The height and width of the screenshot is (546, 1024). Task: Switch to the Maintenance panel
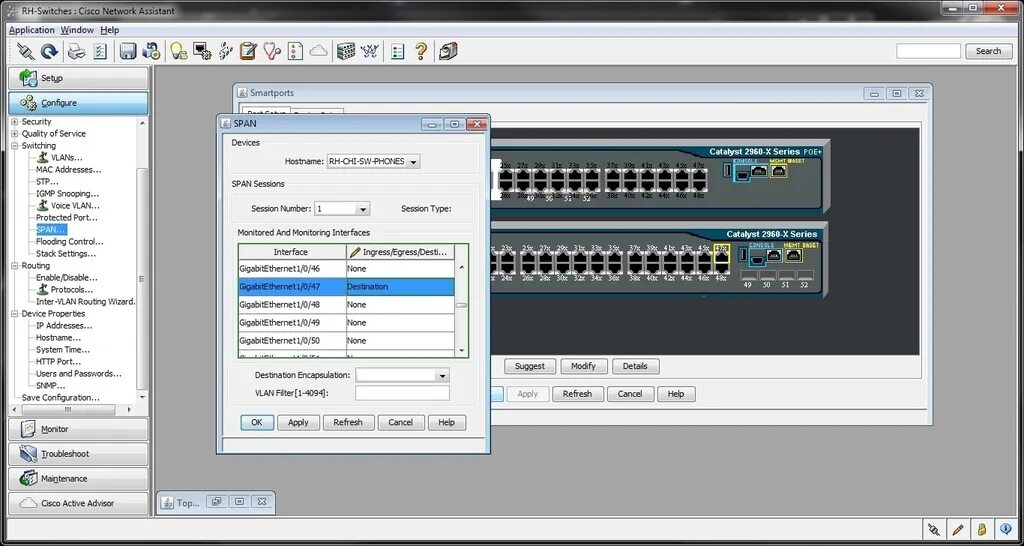[x=78, y=479]
